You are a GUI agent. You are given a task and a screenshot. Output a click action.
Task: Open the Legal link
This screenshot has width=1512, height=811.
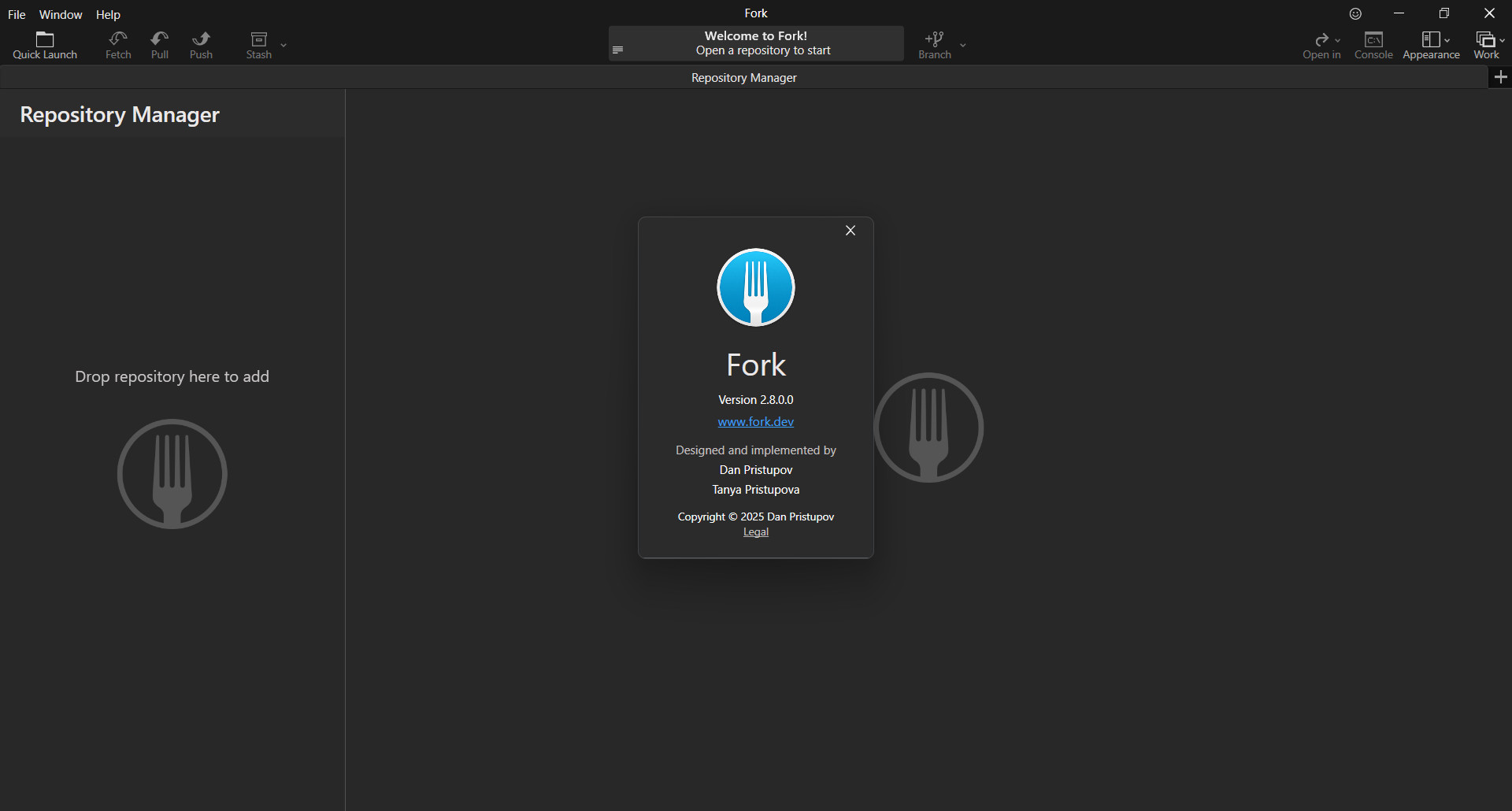click(756, 532)
